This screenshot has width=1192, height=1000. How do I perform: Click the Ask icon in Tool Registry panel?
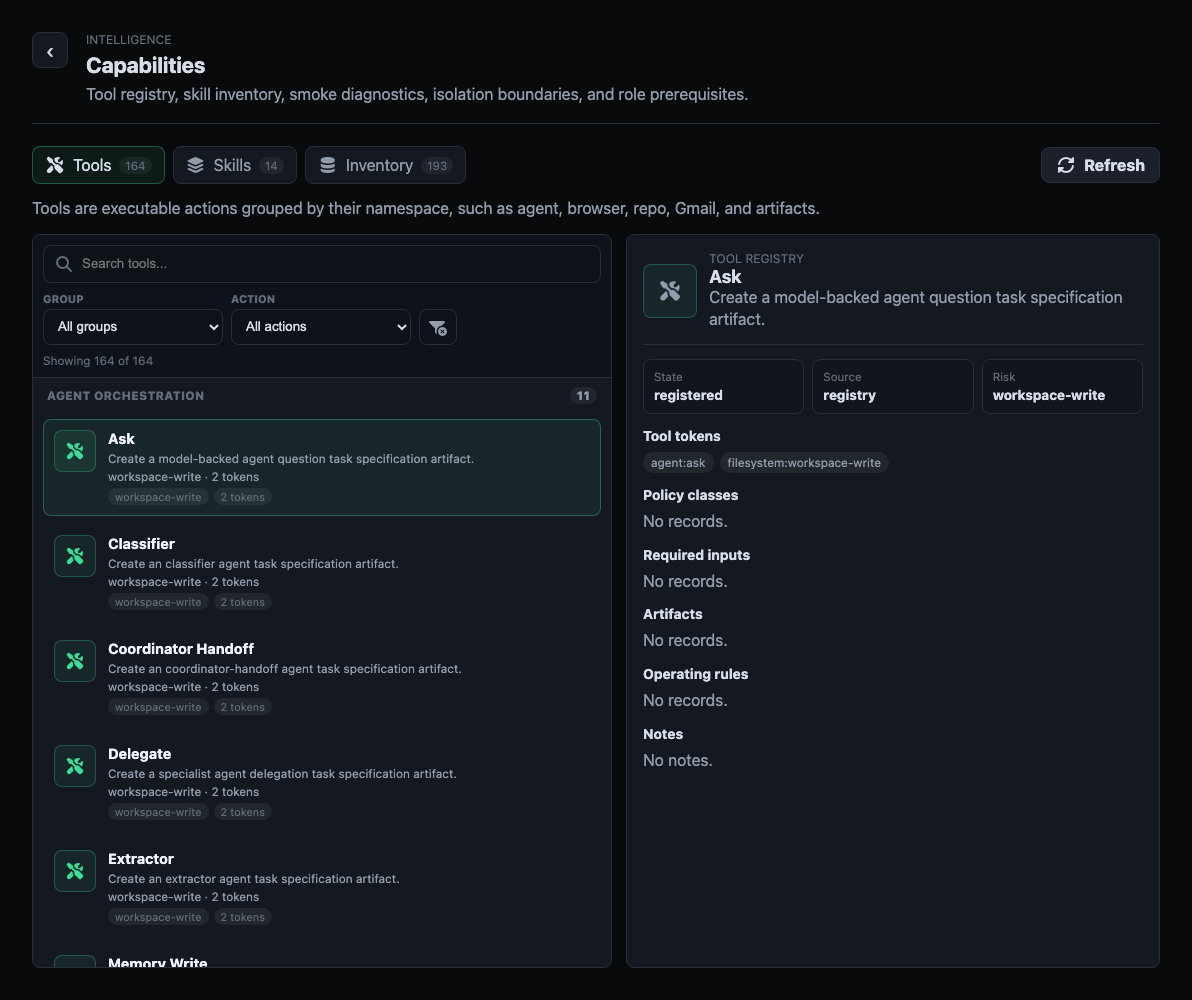670,290
